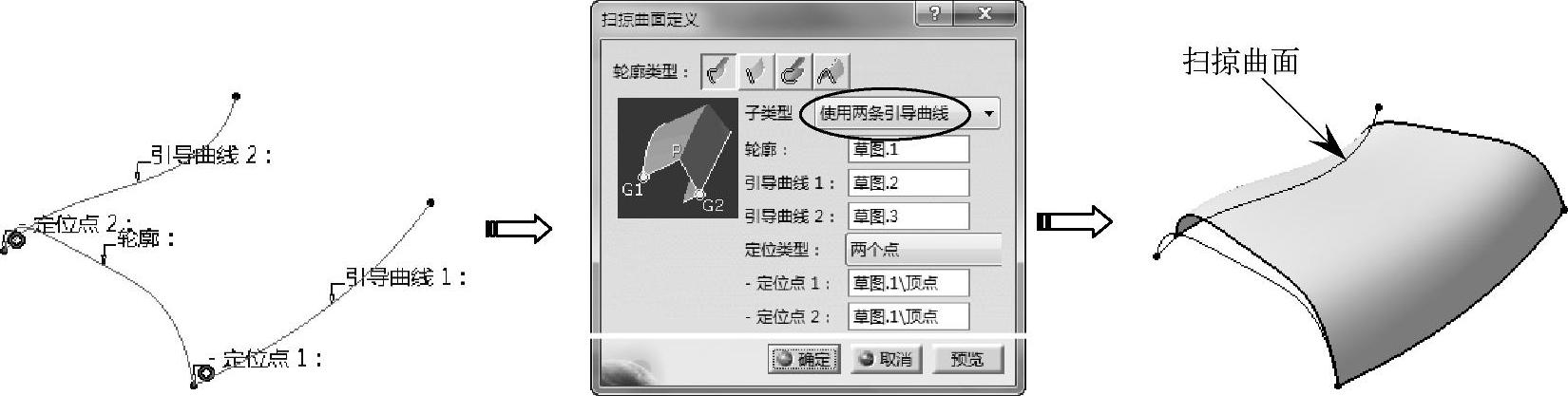Cancel with the 取消 button
1568x396 pixels.
click(885, 359)
